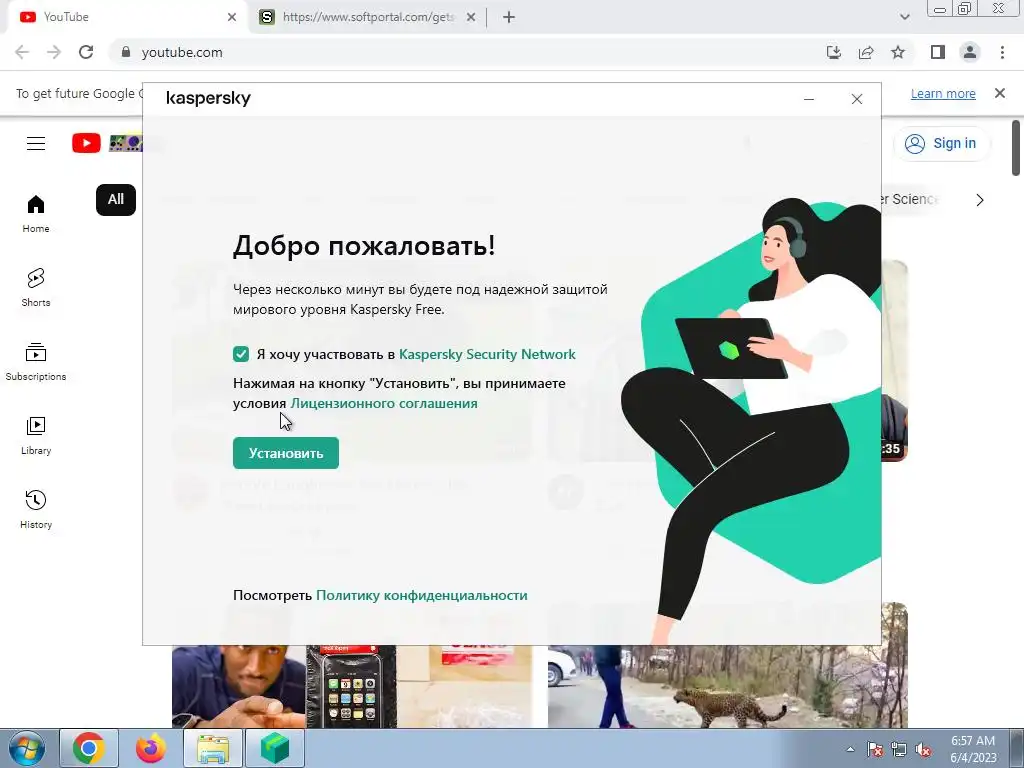Open the Kaspersky Security Network link
The image size is (1024, 768).
pos(487,354)
